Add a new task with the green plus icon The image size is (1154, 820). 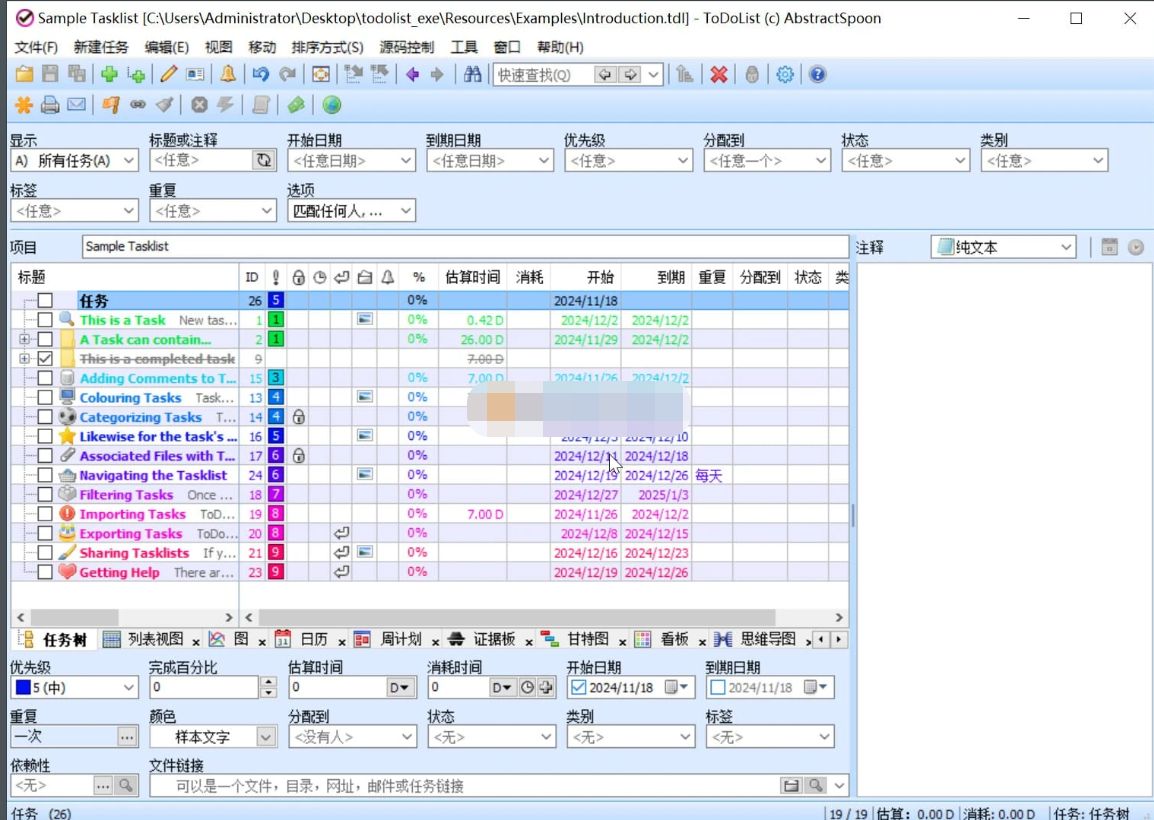(x=107, y=73)
